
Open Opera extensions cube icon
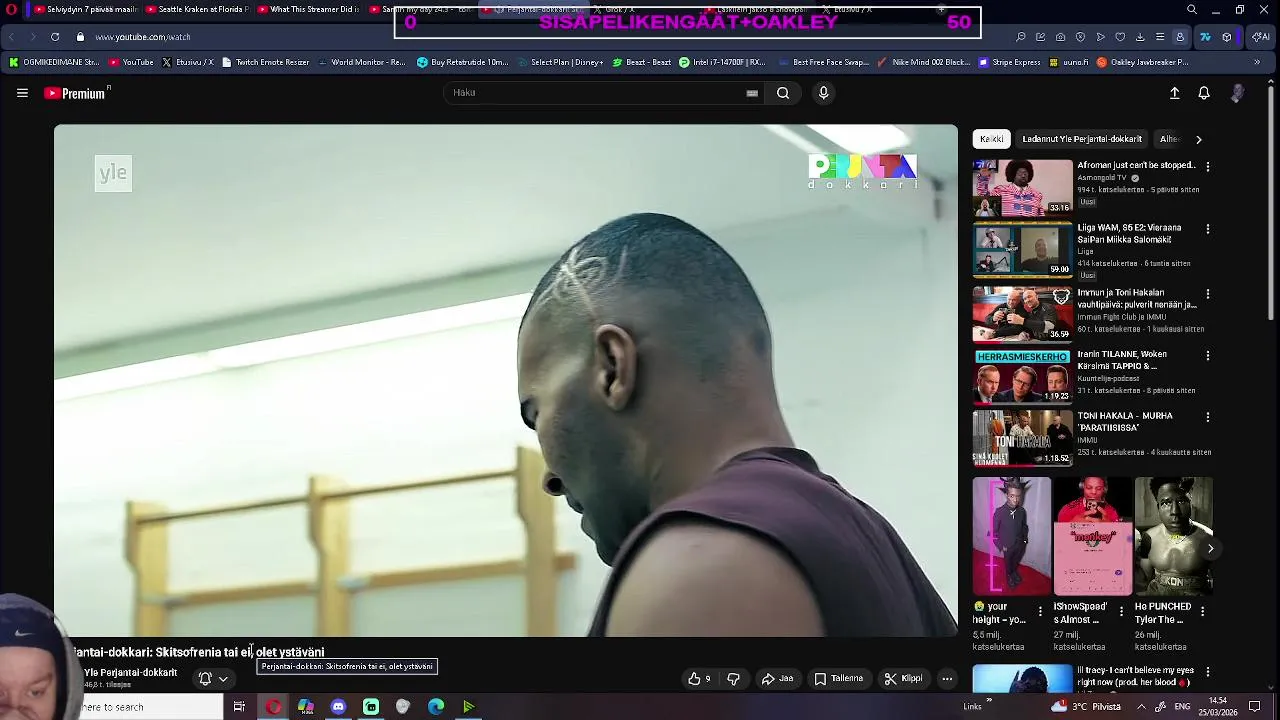tap(1228, 37)
